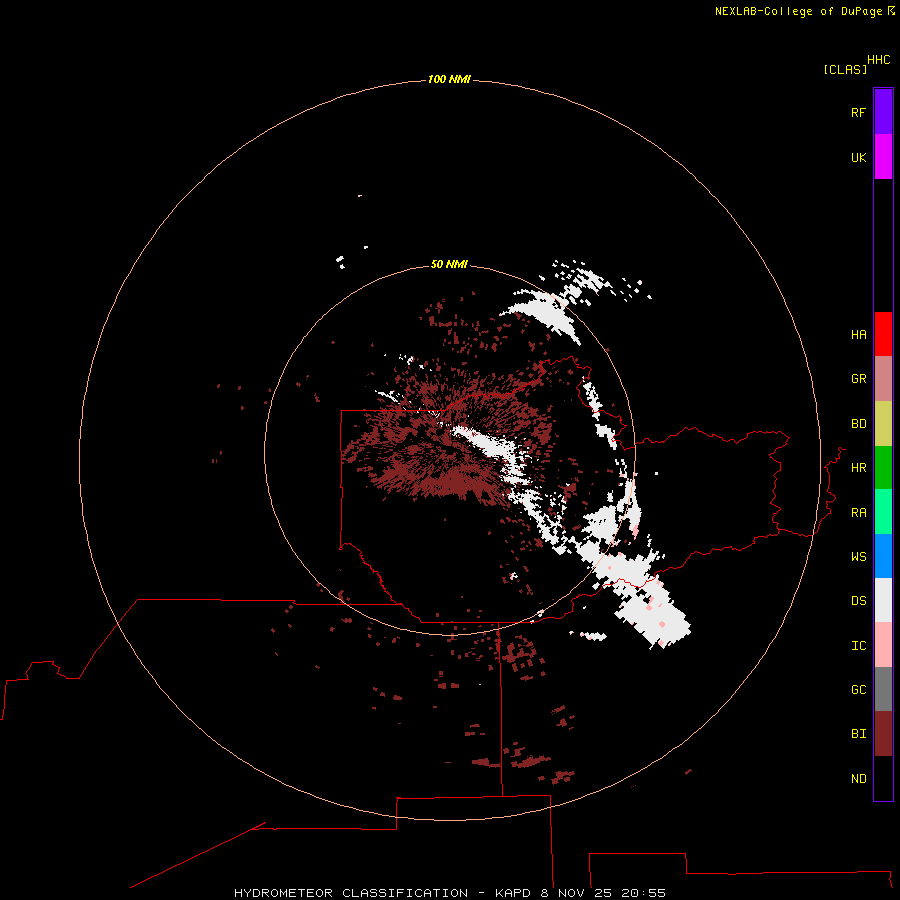The image size is (900, 900).
Task: Click the 20:55 timestamp text
Action: (643, 893)
